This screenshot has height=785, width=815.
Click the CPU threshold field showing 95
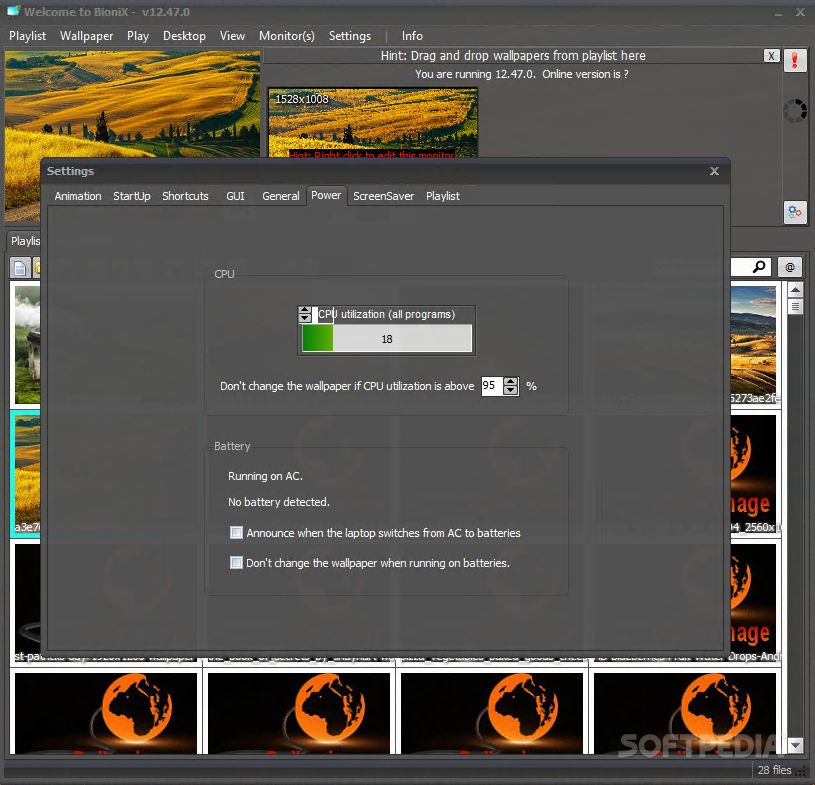point(492,386)
